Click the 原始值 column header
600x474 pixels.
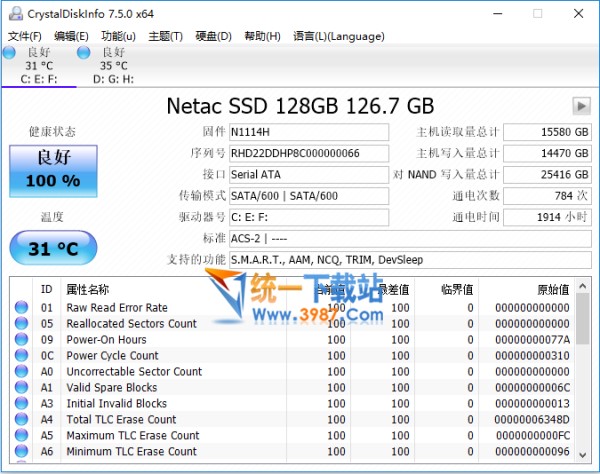pos(527,289)
